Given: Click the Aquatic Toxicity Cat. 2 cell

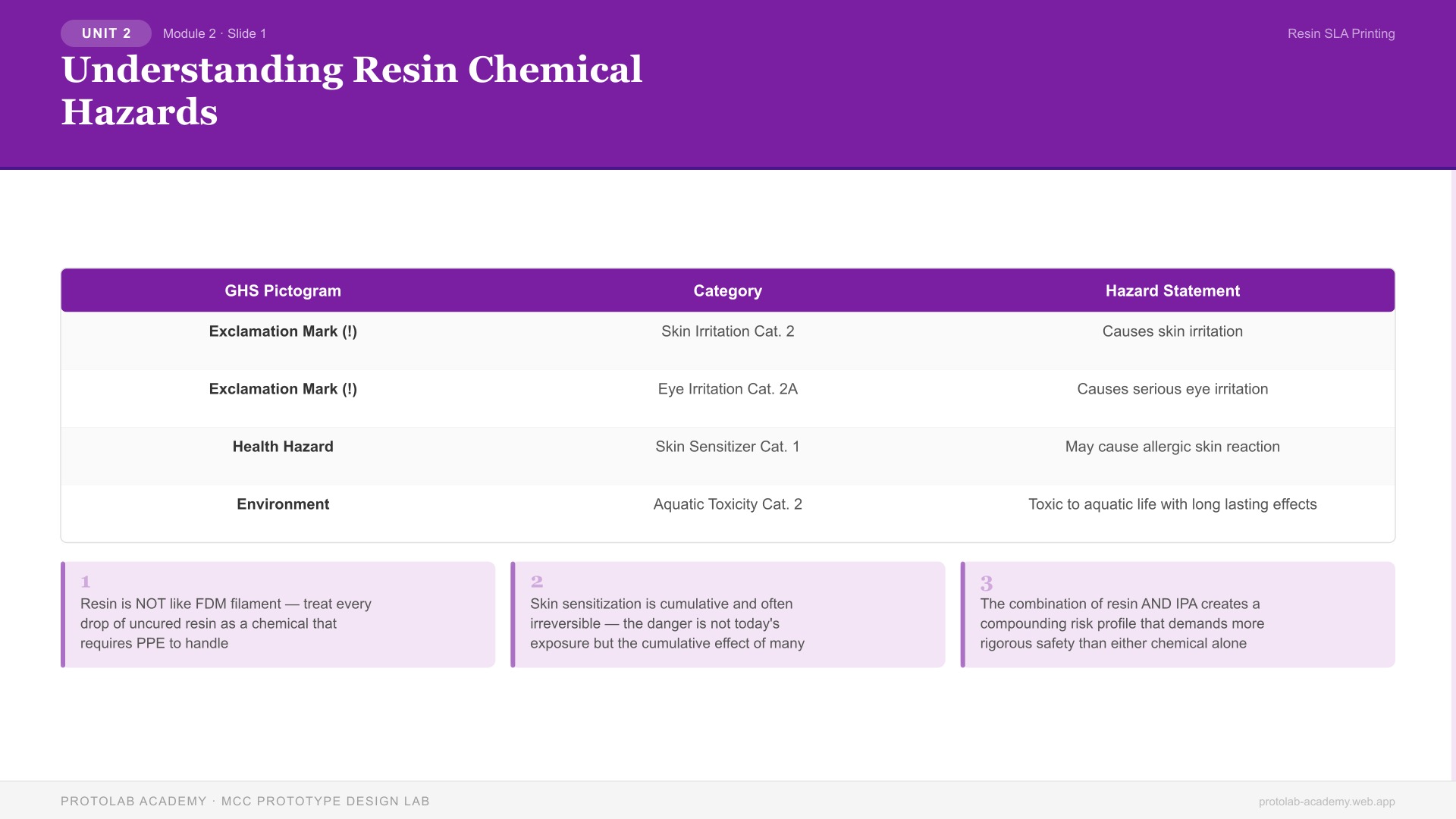Looking at the screenshot, I should (x=727, y=504).
